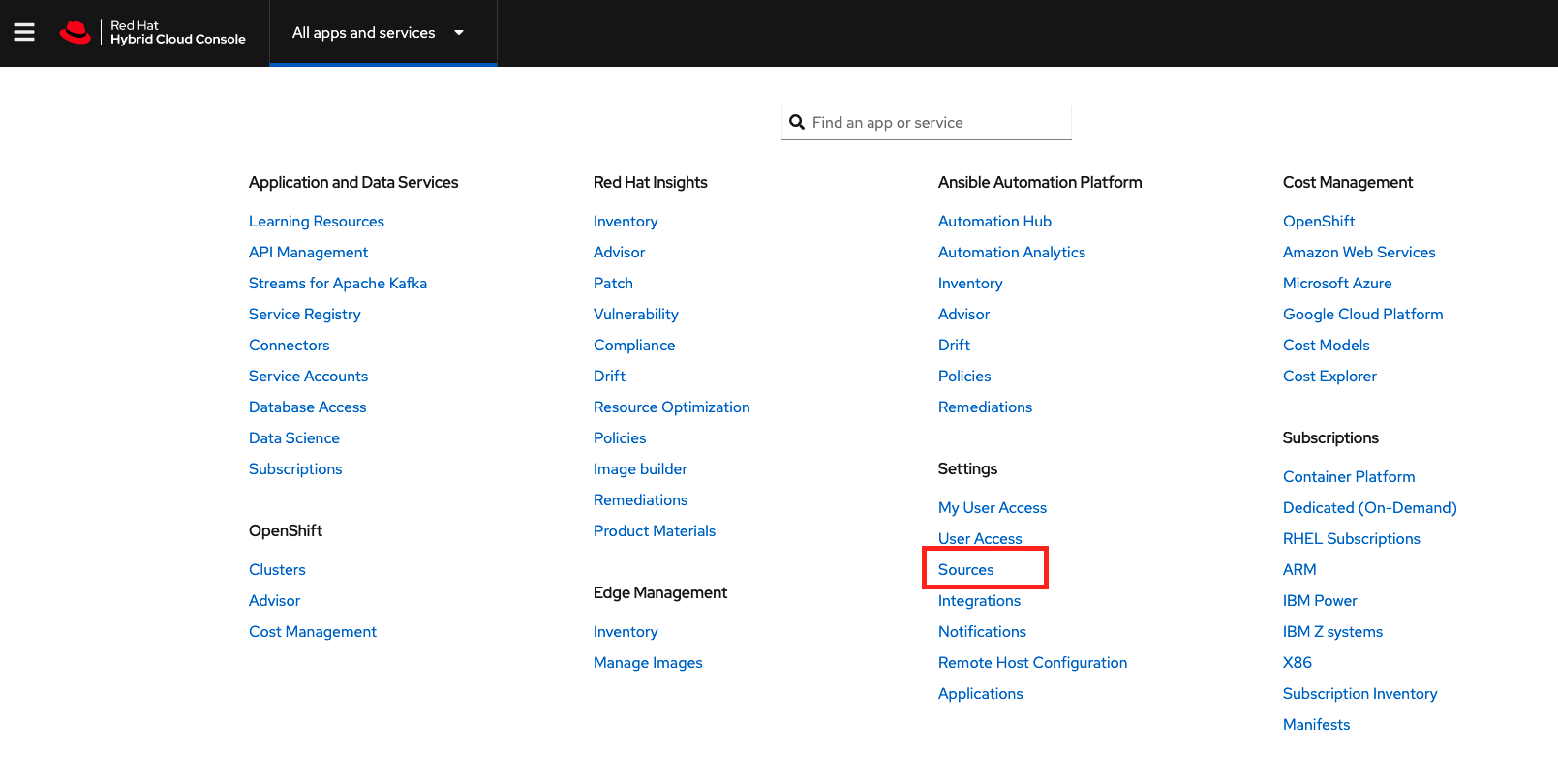Open Subscriptions under Application and Data Services
Viewport: 1558px width, 784px height.
[295, 469]
